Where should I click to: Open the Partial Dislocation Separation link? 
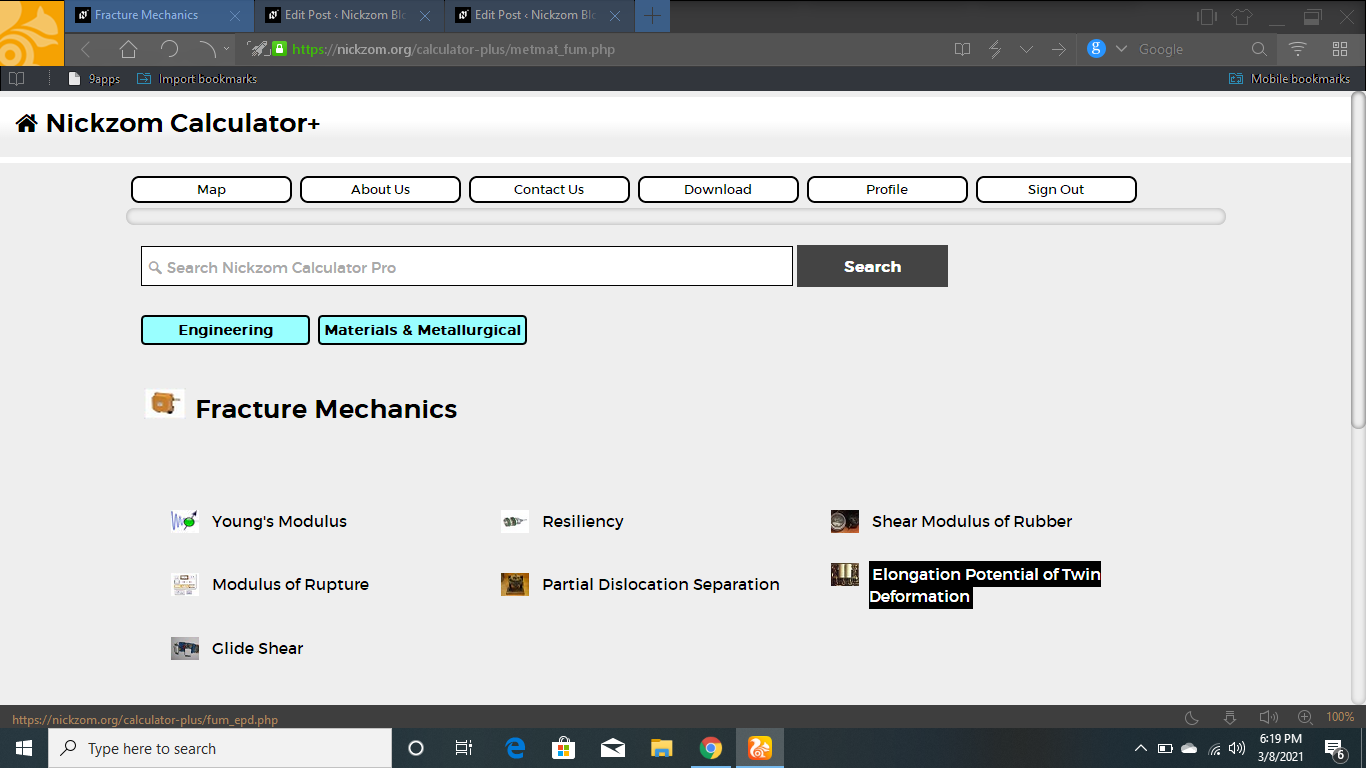click(x=661, y=585)
